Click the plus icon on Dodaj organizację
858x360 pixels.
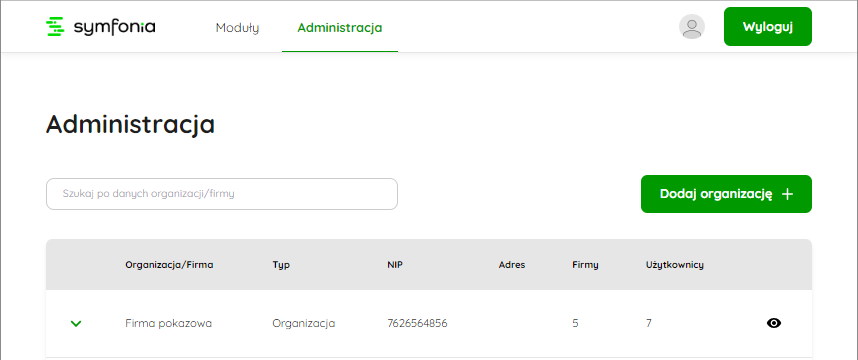pos(787,194)
